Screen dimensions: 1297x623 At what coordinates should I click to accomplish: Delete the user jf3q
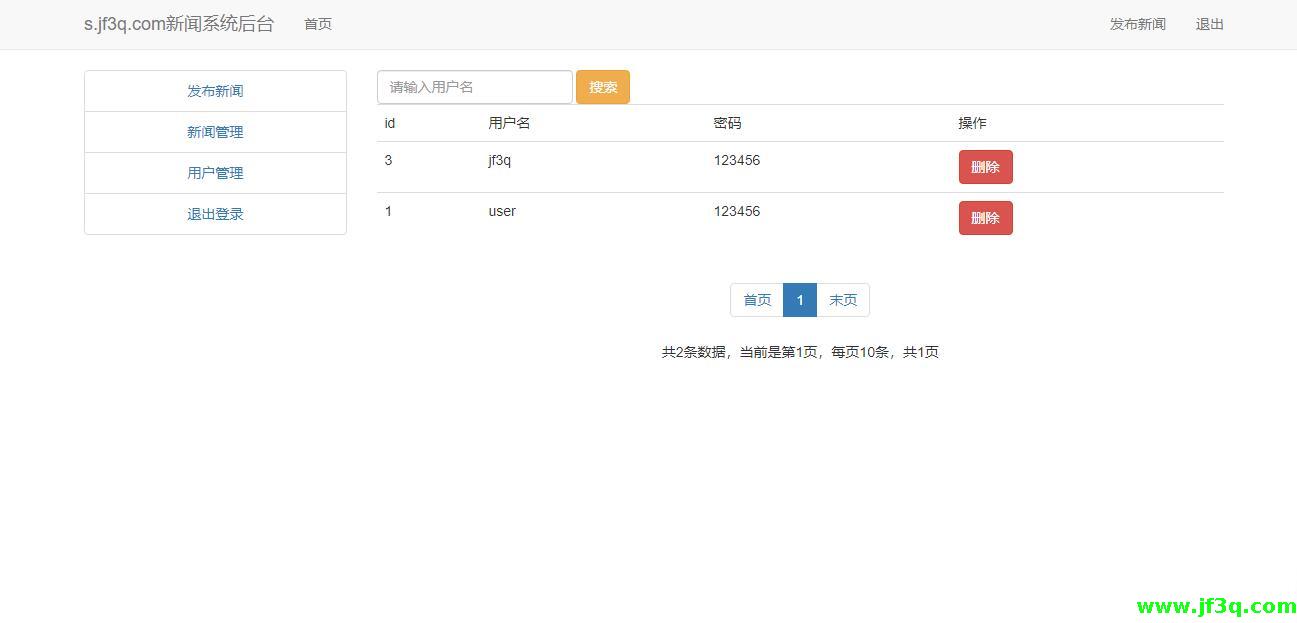tap(985, 167)
